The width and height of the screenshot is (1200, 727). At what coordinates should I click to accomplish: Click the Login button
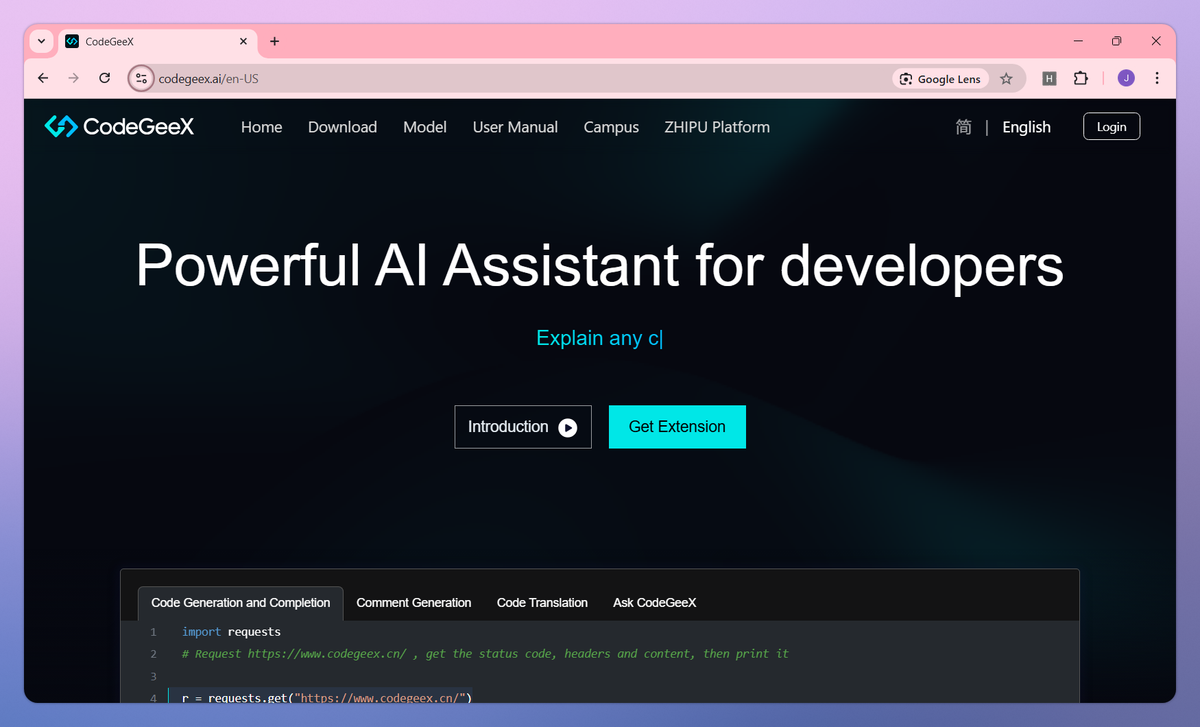pyautogui.click(x=1111, y=126)
